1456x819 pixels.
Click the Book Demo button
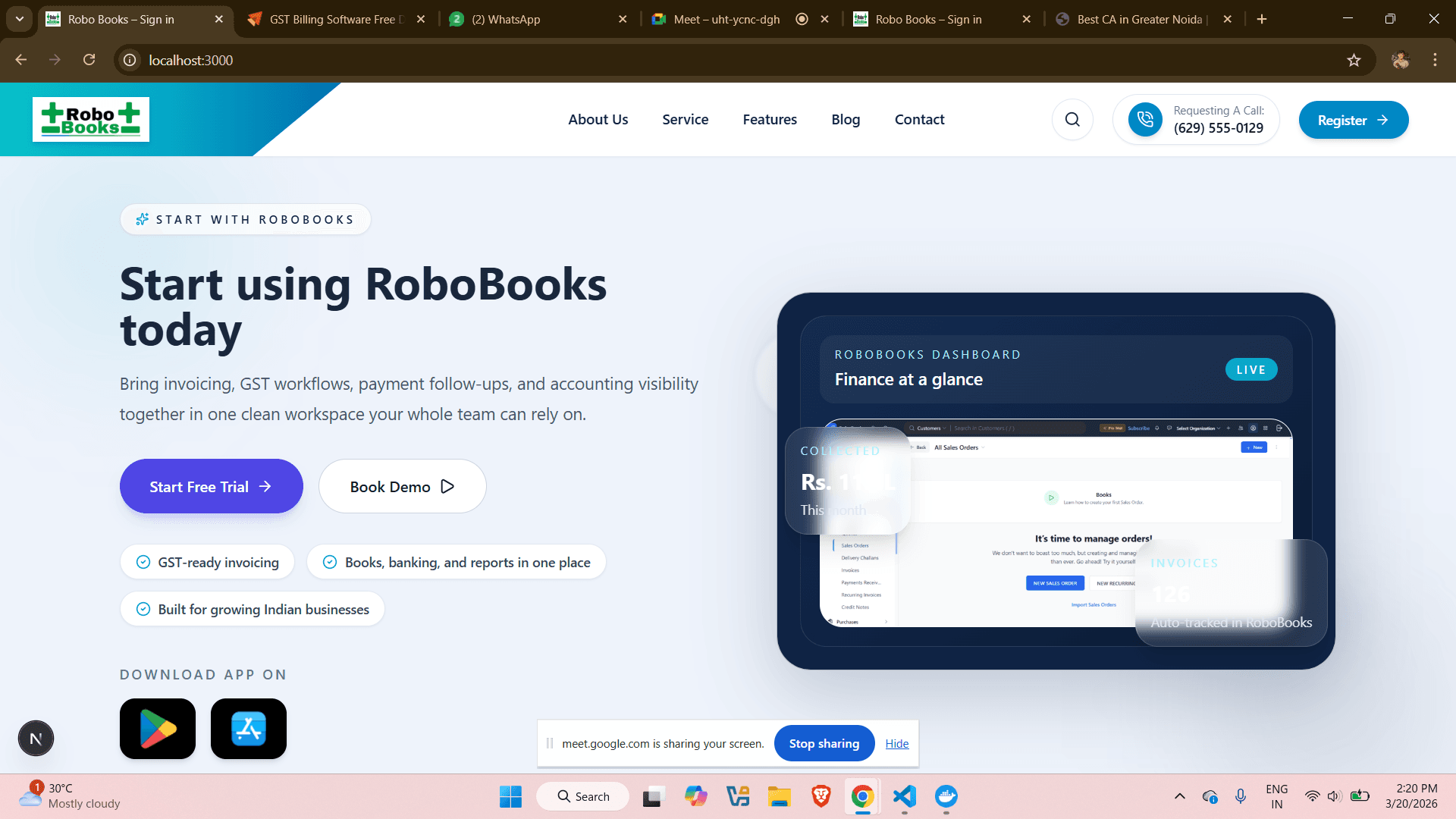coord(402,486)
